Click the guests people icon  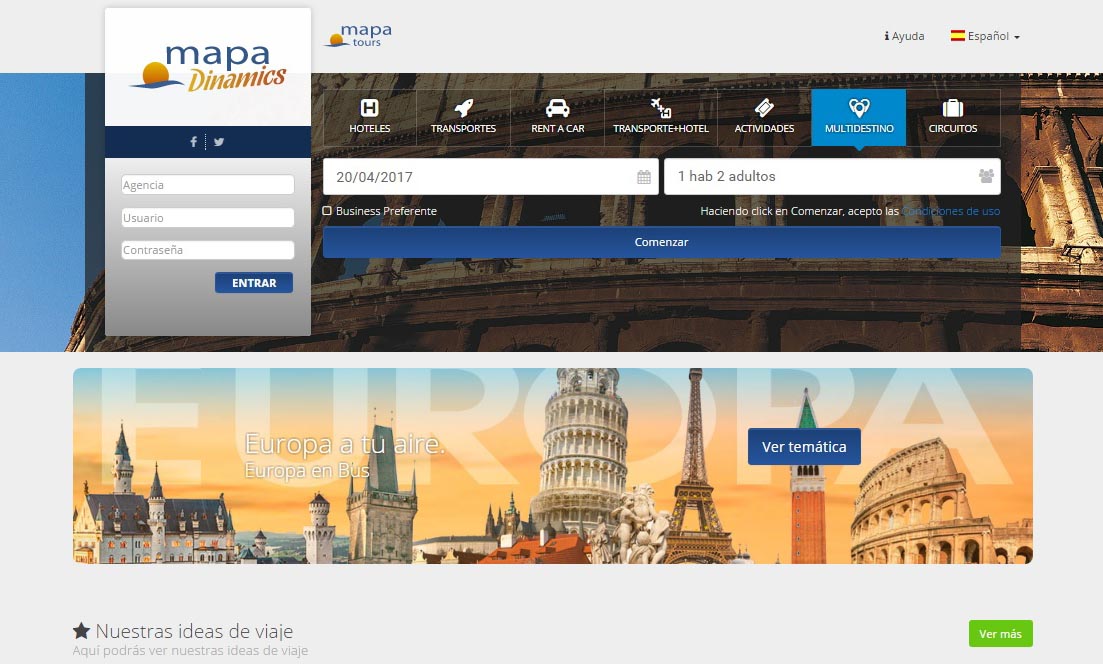pyautogui.click(x=986, y=177)
